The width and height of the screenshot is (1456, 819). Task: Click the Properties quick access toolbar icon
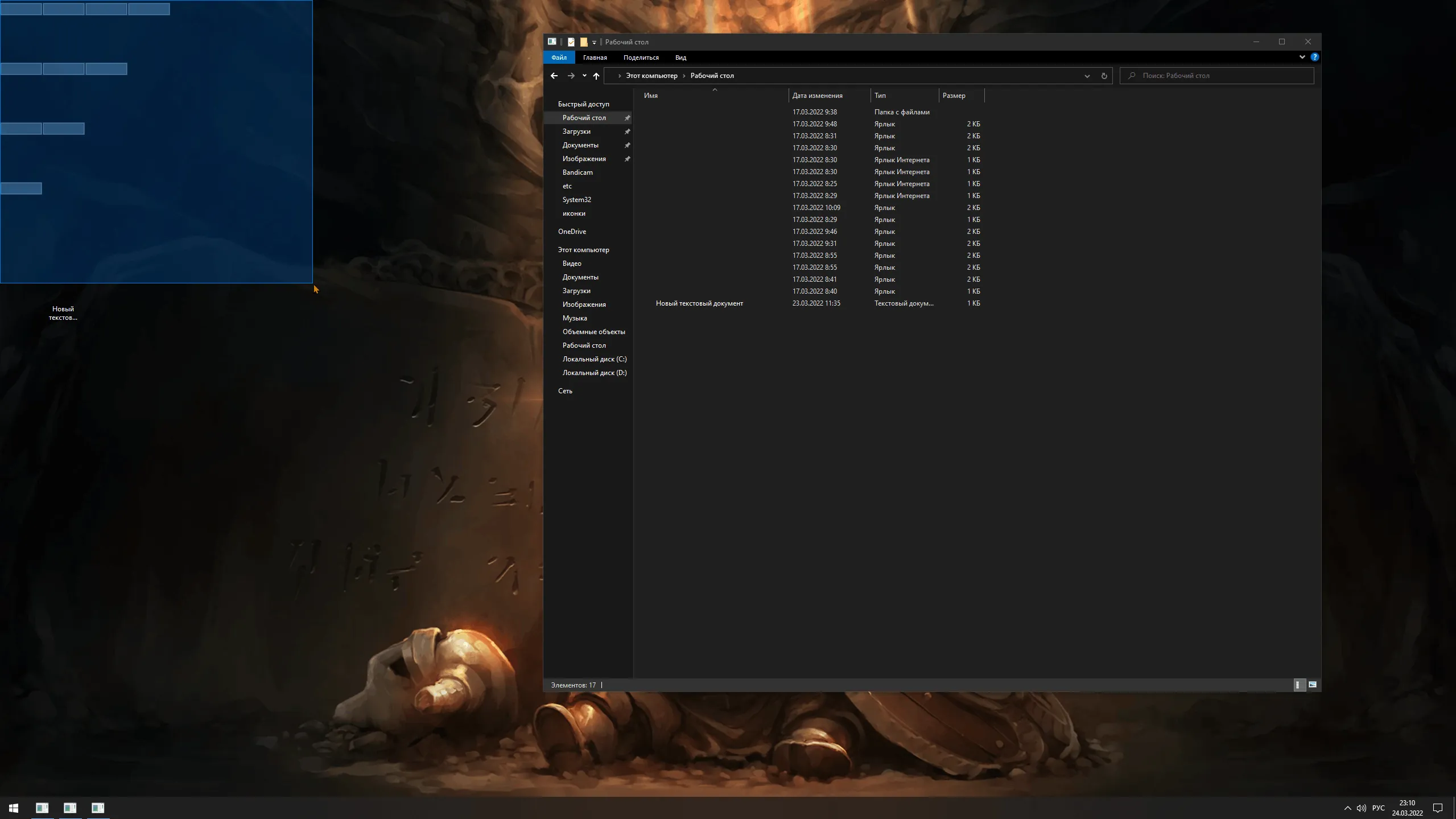click(571, 42)
